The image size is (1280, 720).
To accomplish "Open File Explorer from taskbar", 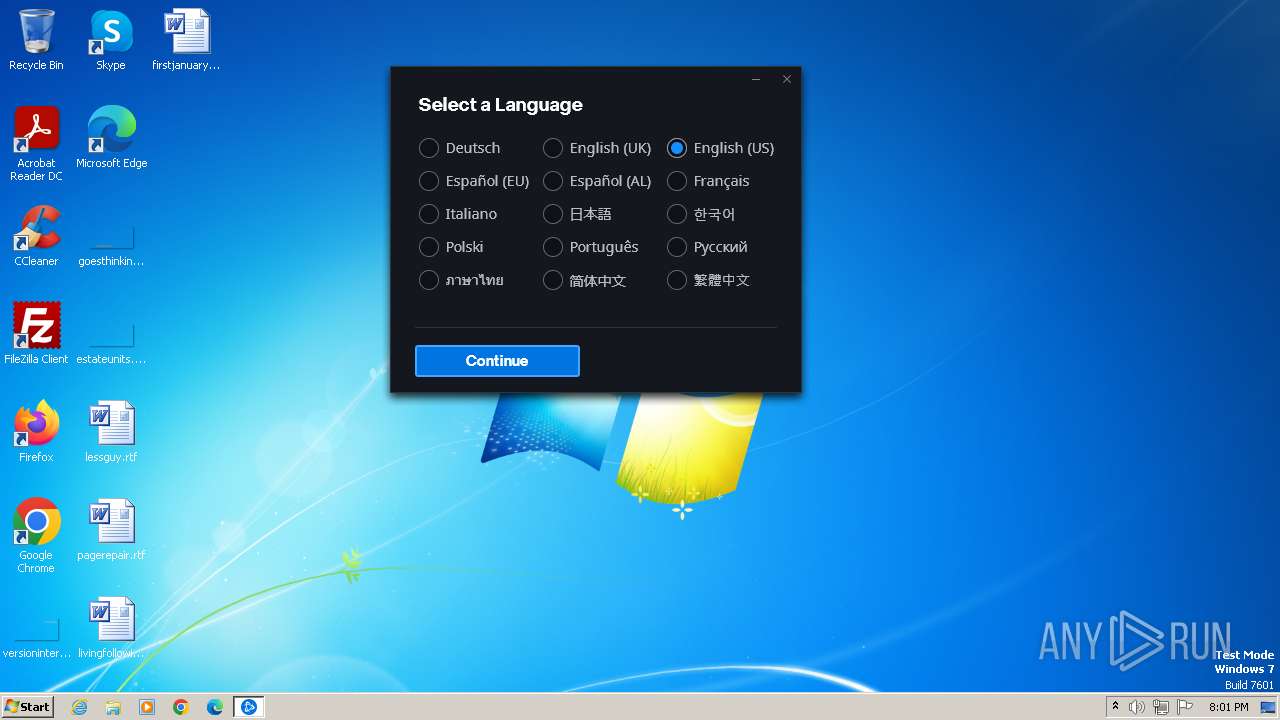I will point(113,707).
